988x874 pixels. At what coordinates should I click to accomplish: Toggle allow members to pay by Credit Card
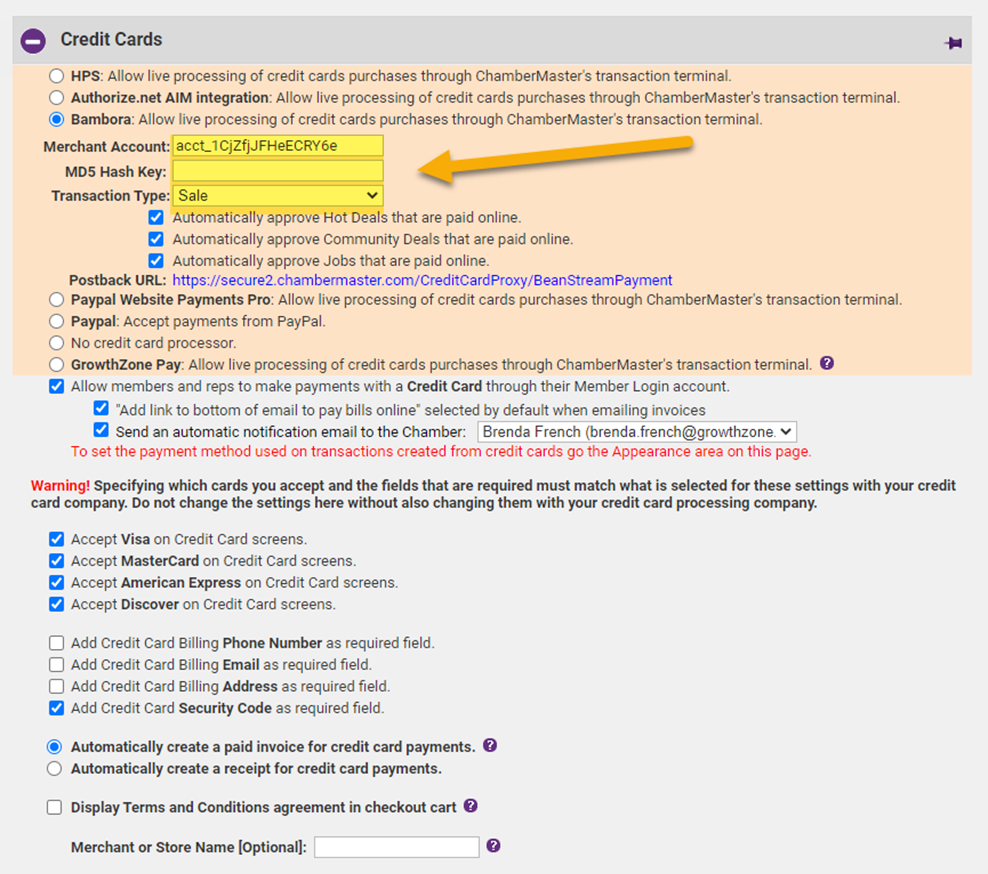click(57, 386)
